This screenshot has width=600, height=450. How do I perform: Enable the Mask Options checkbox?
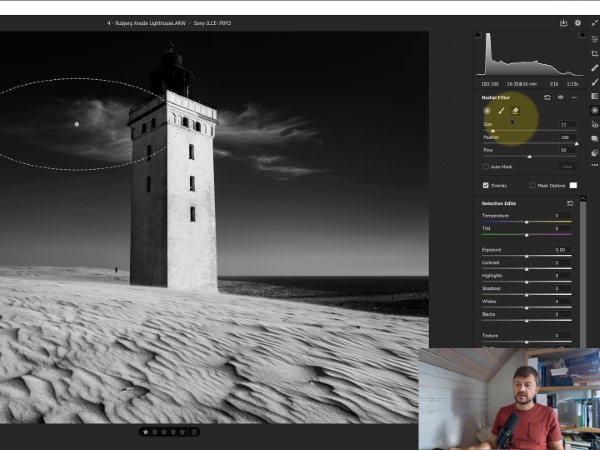click(x=531, y=185)
